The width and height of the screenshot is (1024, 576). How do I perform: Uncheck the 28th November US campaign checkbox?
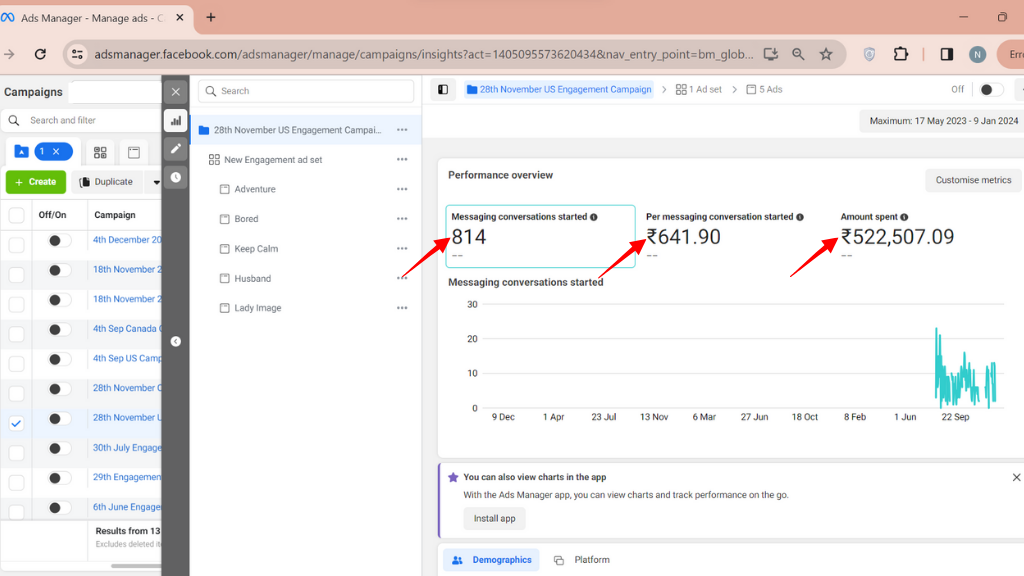tap(16, 423)
